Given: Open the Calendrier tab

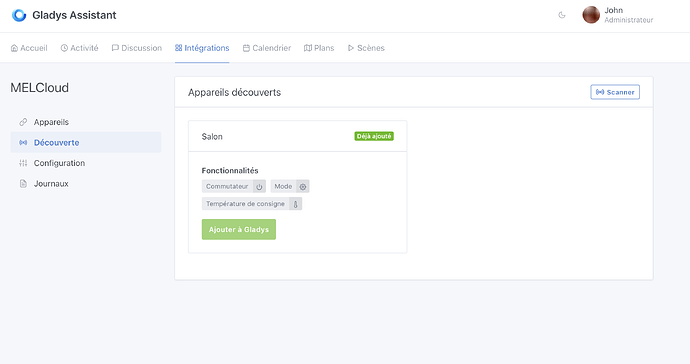Looking at the screenshot, I should click(267, 48).
